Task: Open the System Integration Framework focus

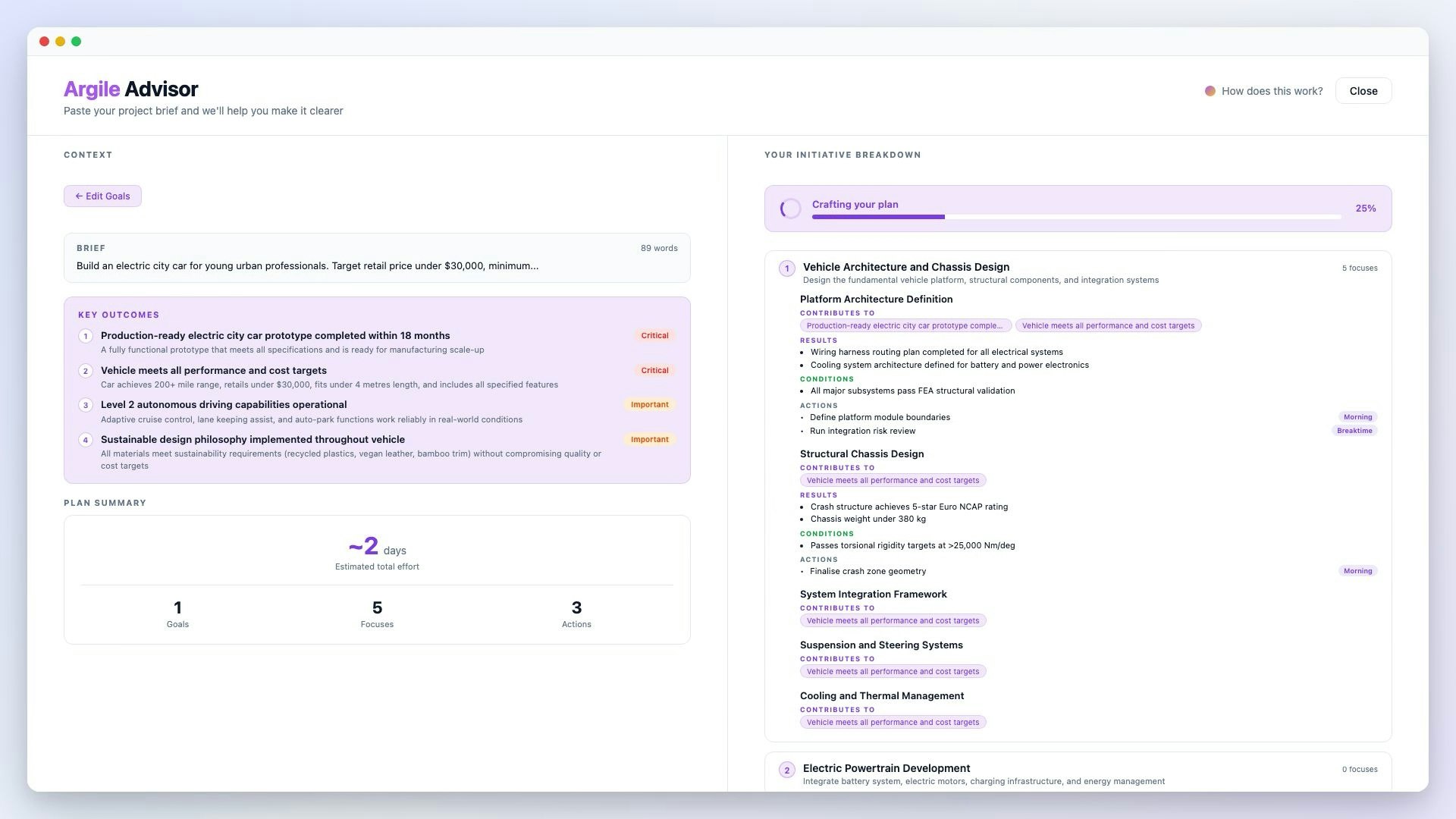Action: 873,594
